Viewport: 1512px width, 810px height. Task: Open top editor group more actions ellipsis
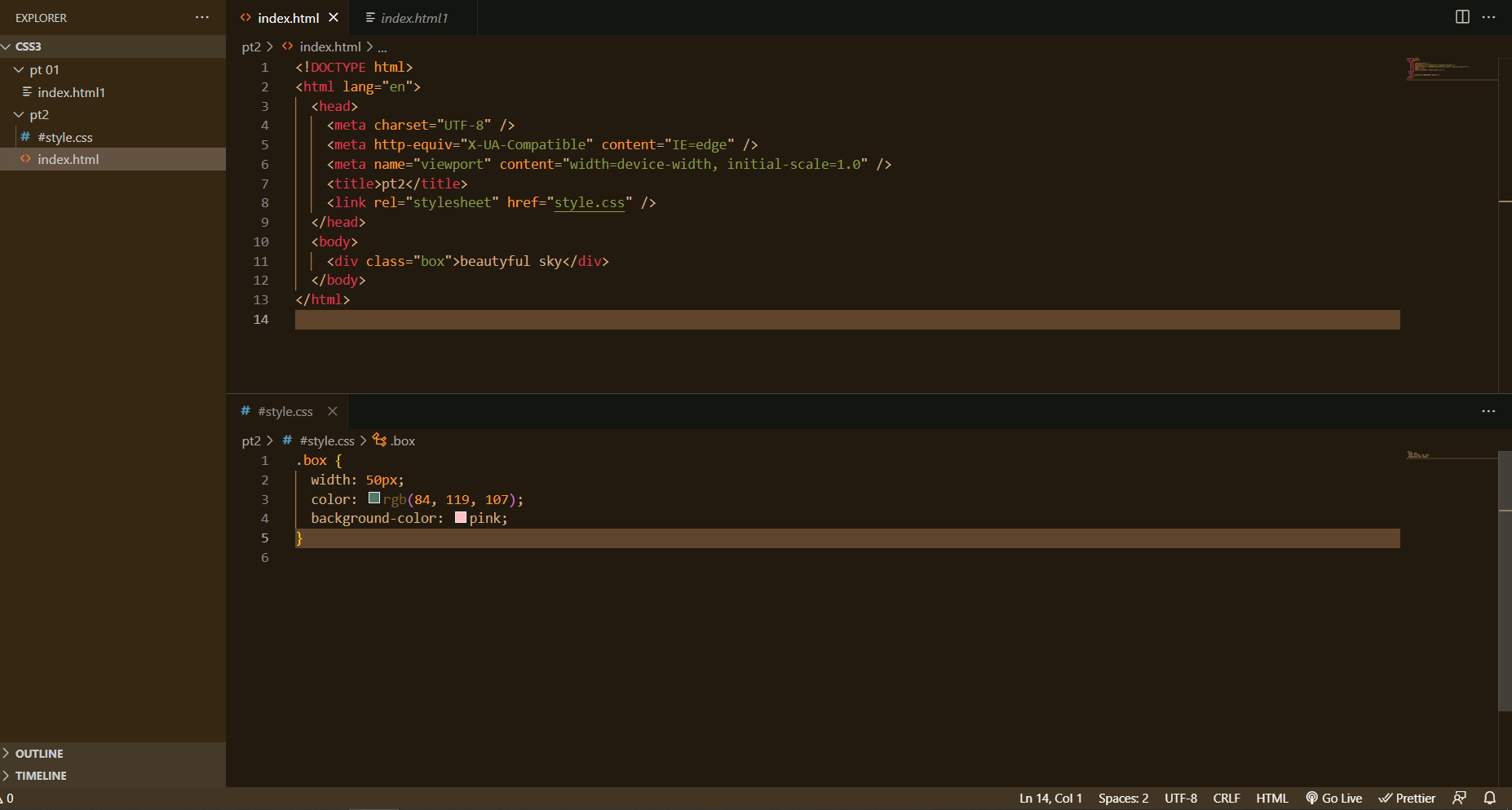pyautogui.click(x=1488, y=17)
